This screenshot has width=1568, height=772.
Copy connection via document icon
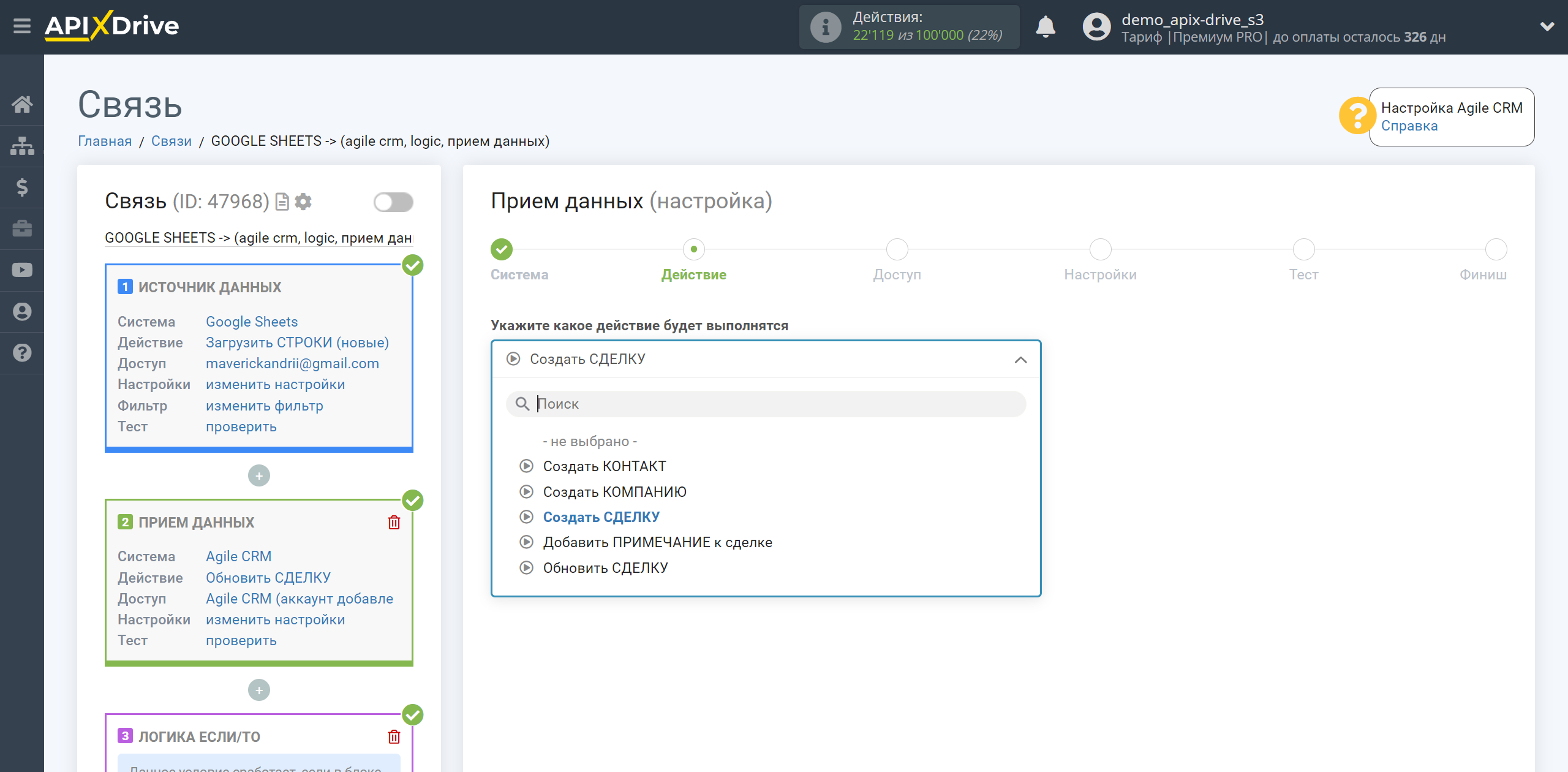(x=282, y=202)
